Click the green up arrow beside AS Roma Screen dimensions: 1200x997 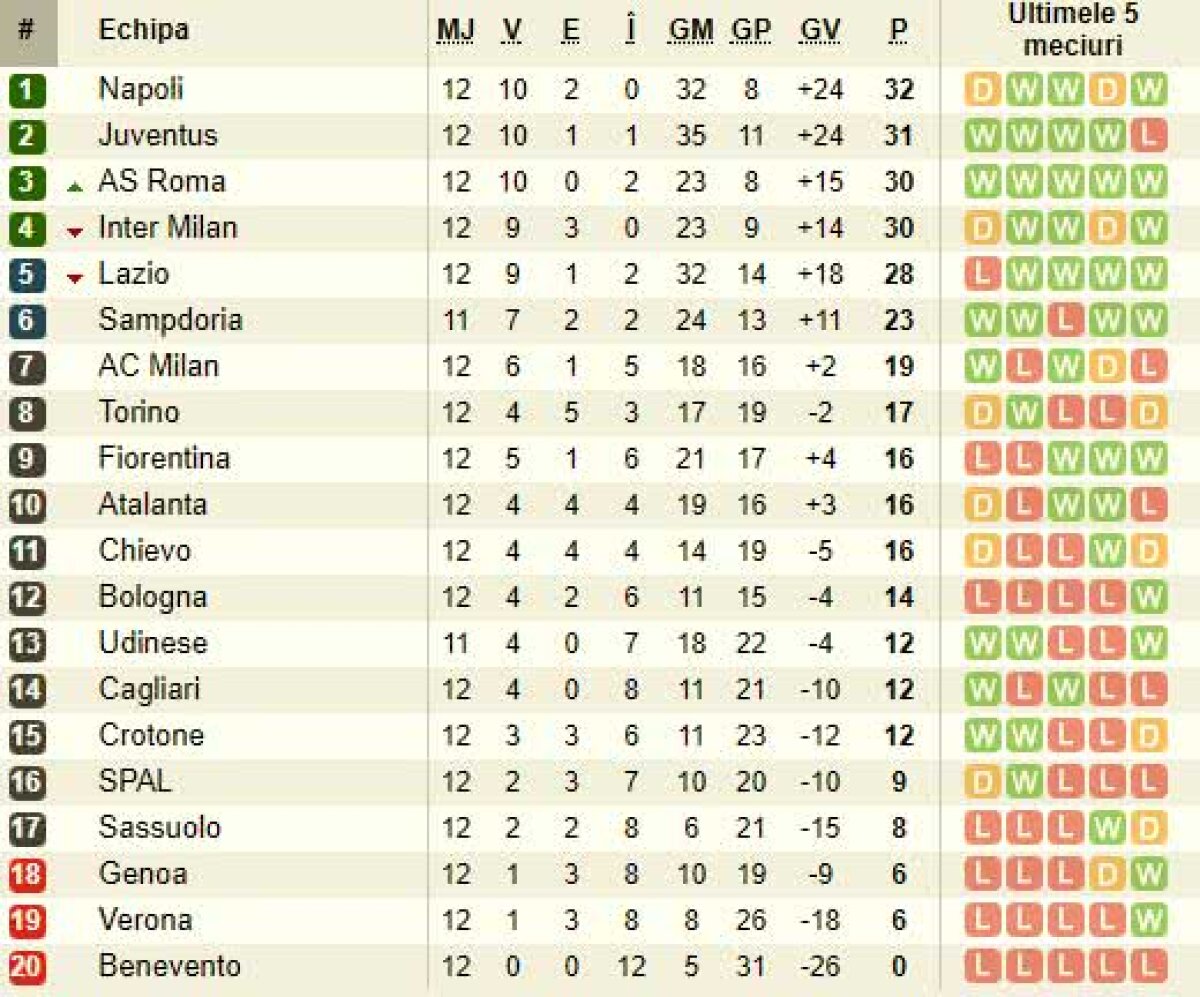(x=74, y=186)
